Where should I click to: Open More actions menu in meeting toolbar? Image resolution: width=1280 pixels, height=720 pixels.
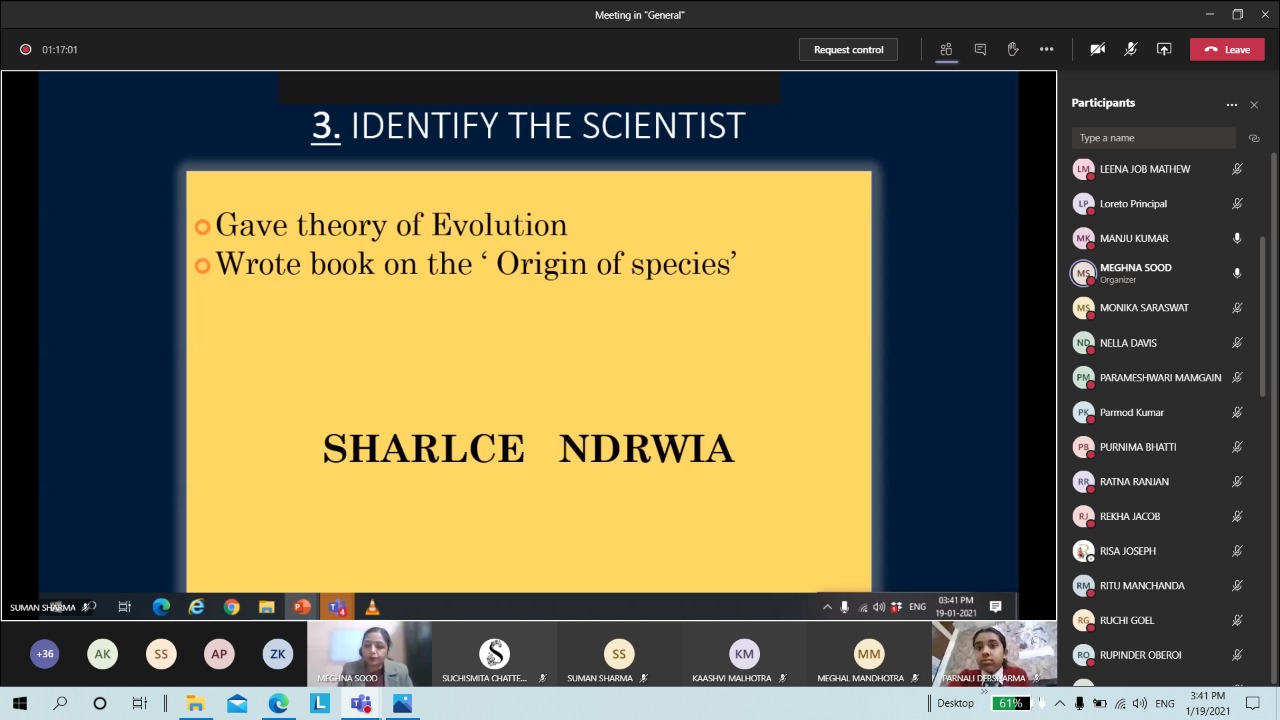(1046, 49)
